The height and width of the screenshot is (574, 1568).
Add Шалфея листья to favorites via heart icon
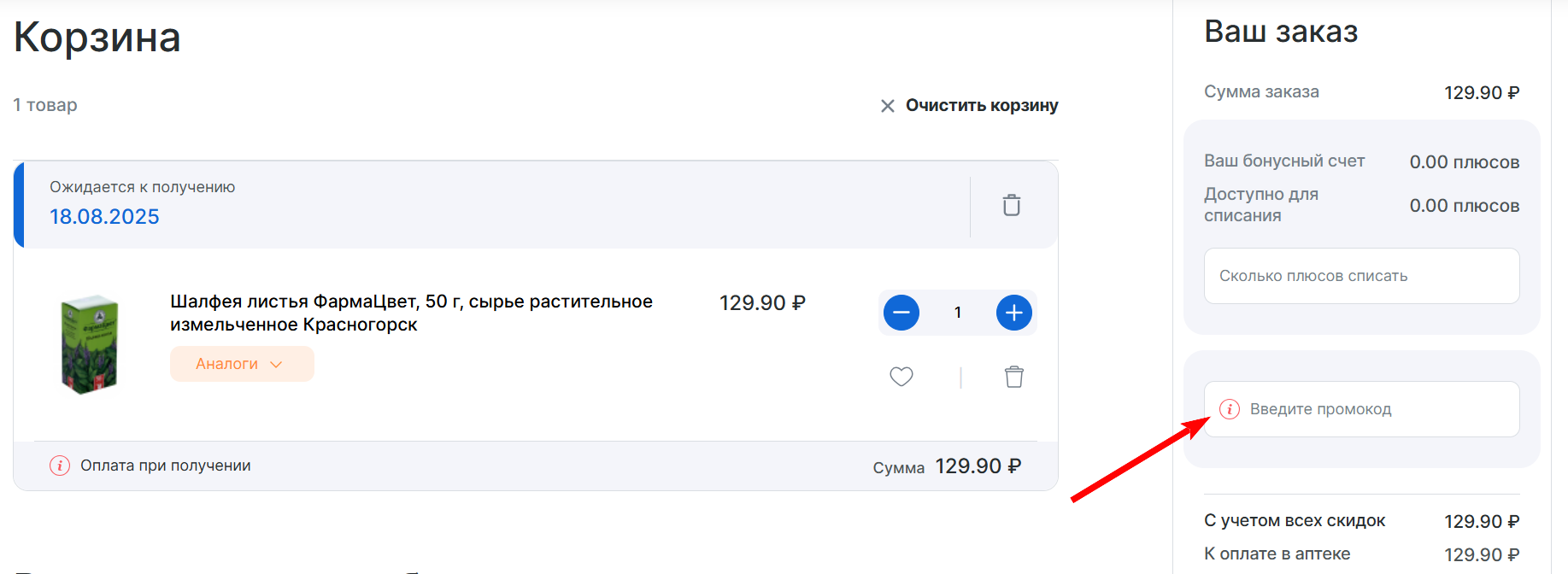[x=901, y=376]
